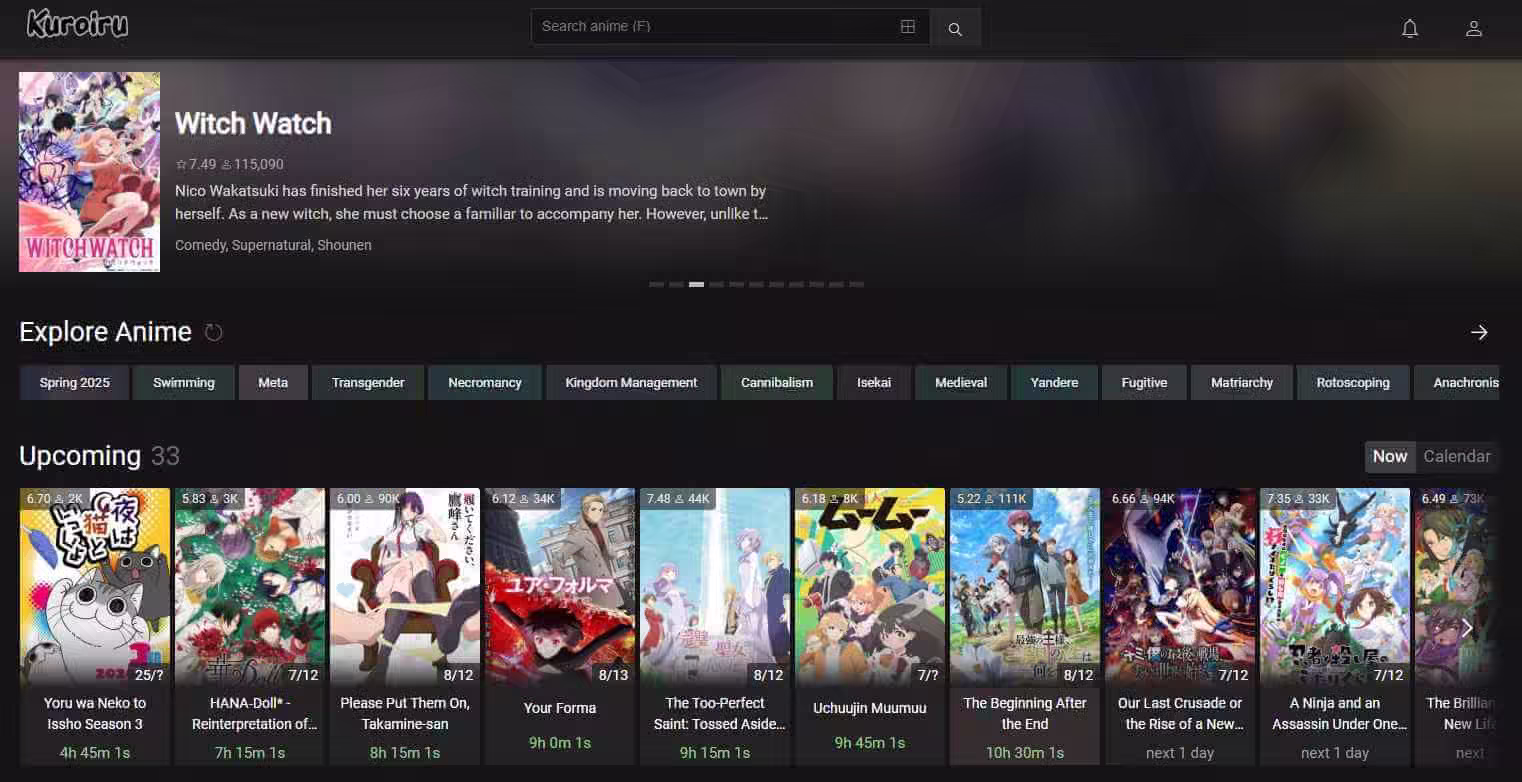
Task: Open A Ninja and an Assassin poster
Action: click(1335, 587)
